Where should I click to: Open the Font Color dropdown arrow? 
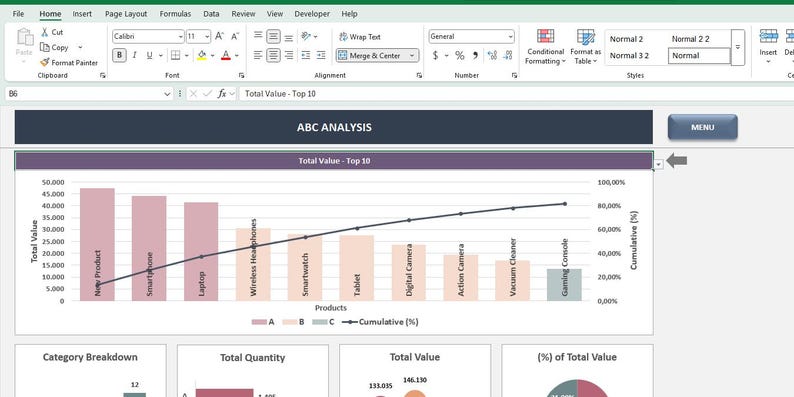[x=236, y=55]
